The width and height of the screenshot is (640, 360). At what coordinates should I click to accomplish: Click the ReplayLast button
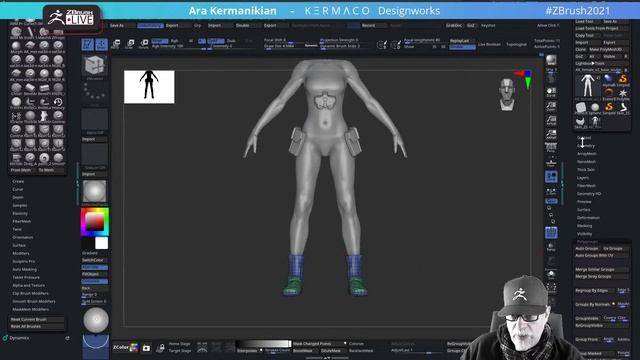click(x=462, y=41)
